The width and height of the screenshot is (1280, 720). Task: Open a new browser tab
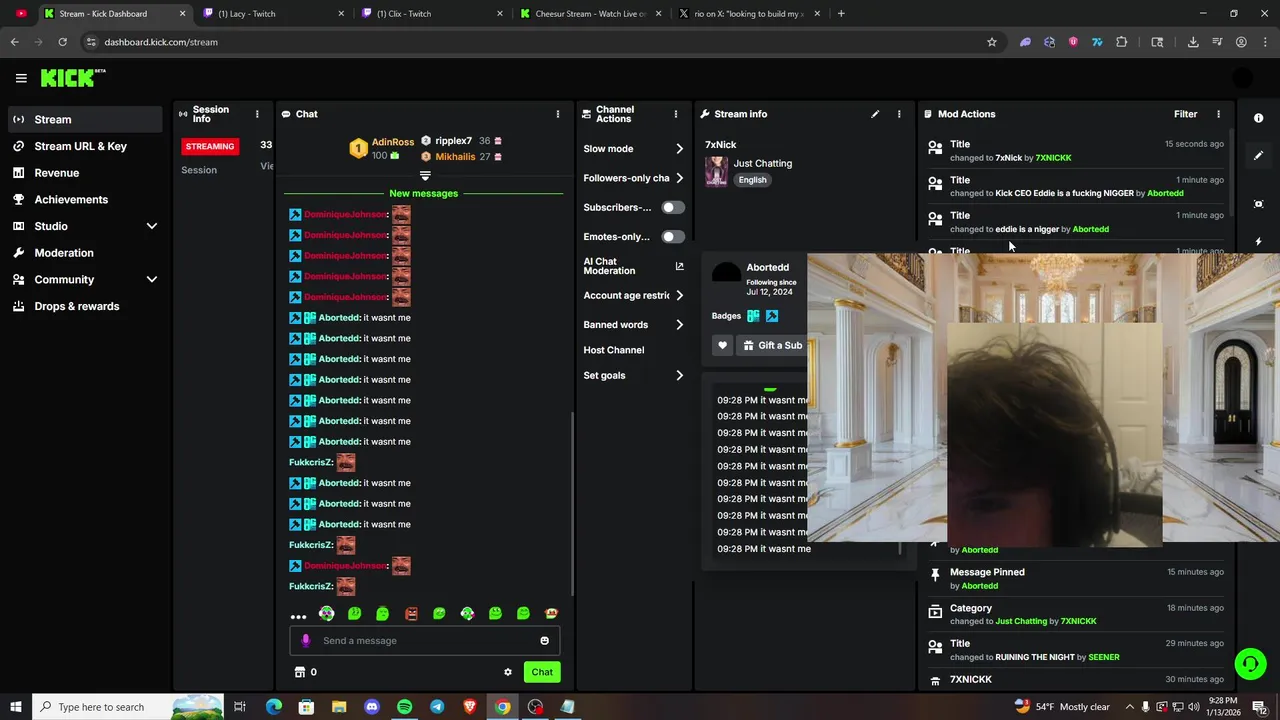coord(841,14)
